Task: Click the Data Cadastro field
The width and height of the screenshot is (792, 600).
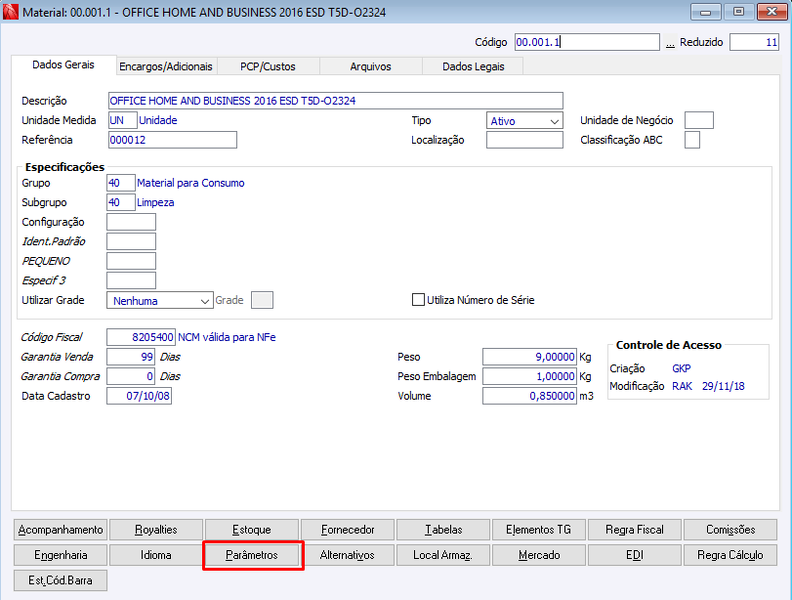Action: (x=139, y=396)
